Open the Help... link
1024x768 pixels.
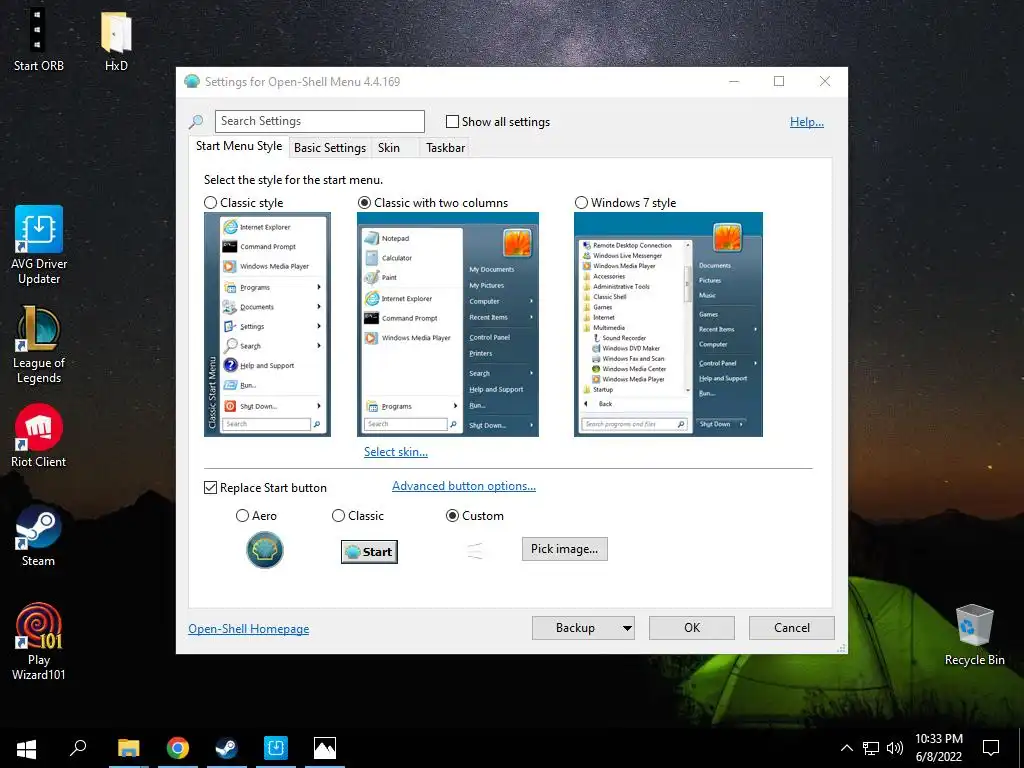coord(807,121)
